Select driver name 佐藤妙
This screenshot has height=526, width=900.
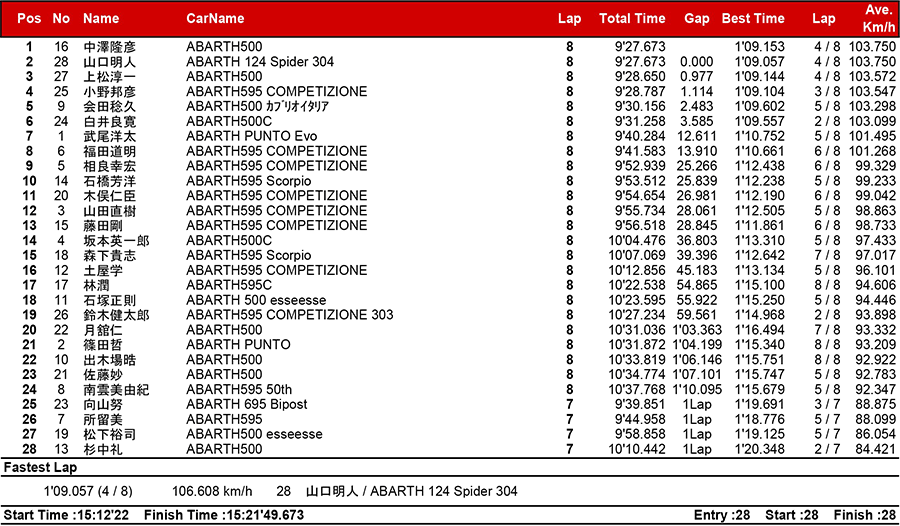(103, 375)
